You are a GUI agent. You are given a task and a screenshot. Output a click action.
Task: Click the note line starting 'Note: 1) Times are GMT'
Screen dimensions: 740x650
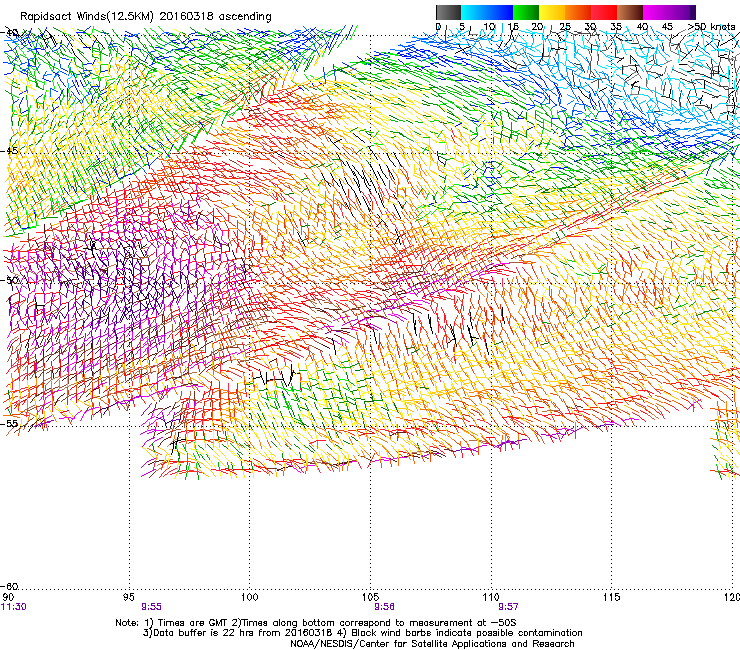(x=316, y=623)
